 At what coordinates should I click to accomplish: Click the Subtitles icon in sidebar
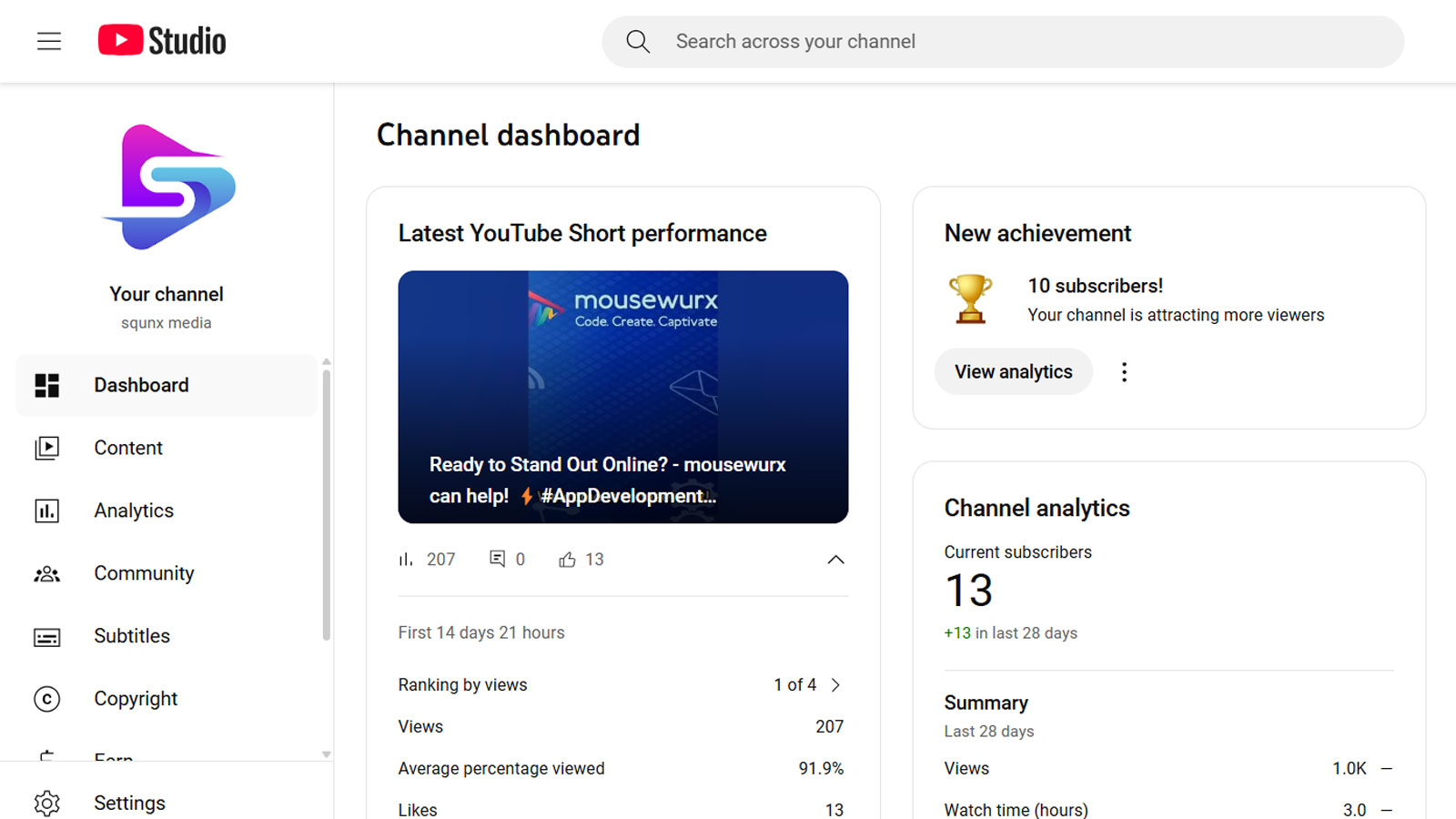[x=47, y=637]
